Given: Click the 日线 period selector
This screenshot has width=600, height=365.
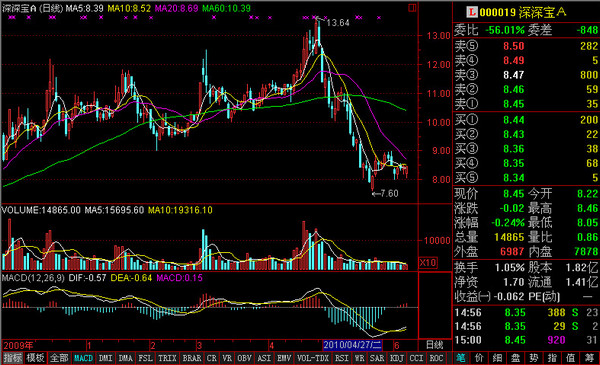Looking at the screenshot, I should (x=435, y=345).
